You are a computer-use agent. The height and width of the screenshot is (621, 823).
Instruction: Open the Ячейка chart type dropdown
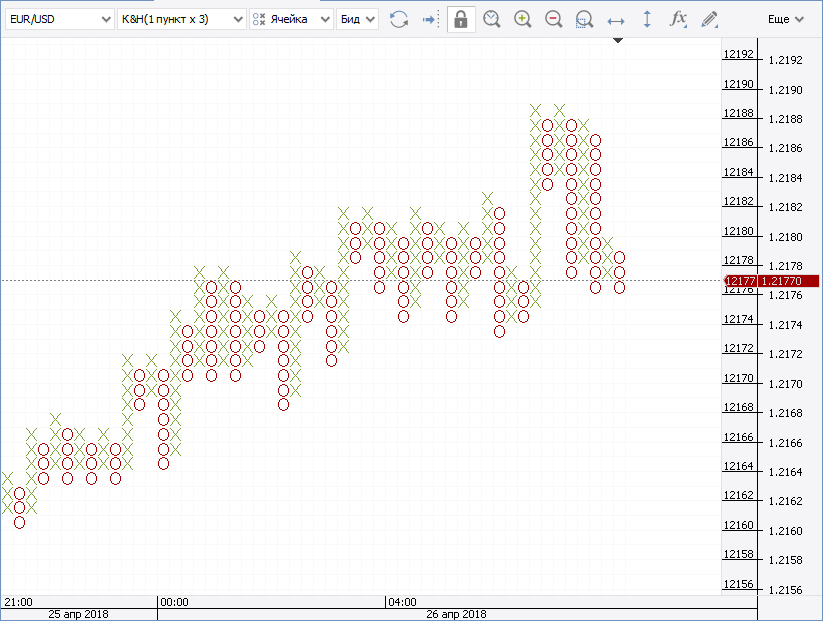pyautogui.click(x=291, y=19)
